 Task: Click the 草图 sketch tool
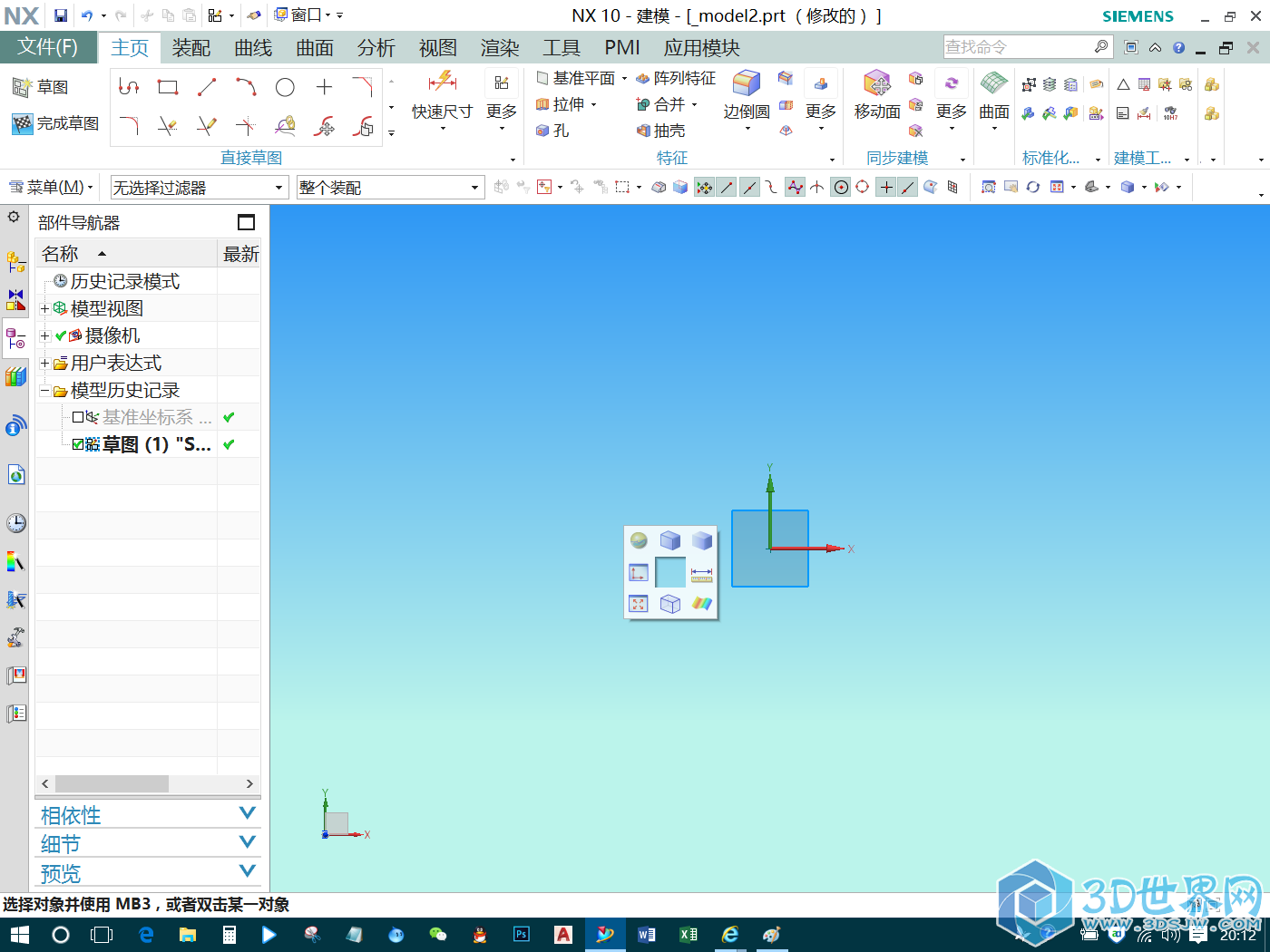[x=41, y=87]
